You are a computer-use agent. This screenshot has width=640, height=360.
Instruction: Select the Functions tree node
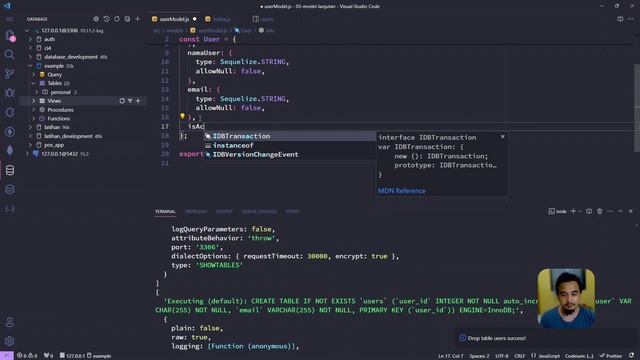pyautogui.click(x=58, y=118)
